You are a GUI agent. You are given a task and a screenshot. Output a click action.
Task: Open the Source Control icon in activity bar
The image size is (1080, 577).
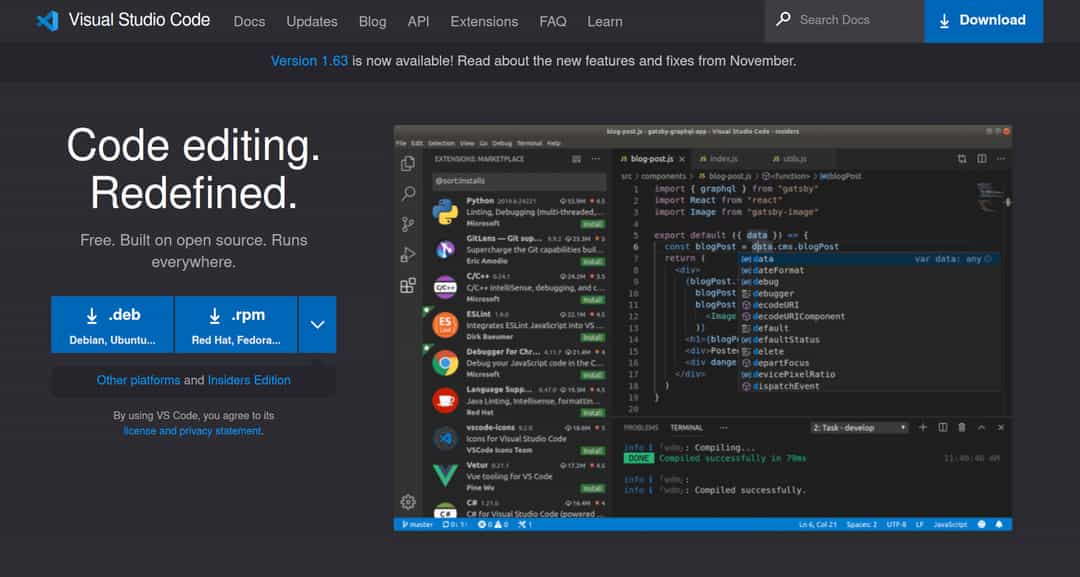click(x=408, y=224)
